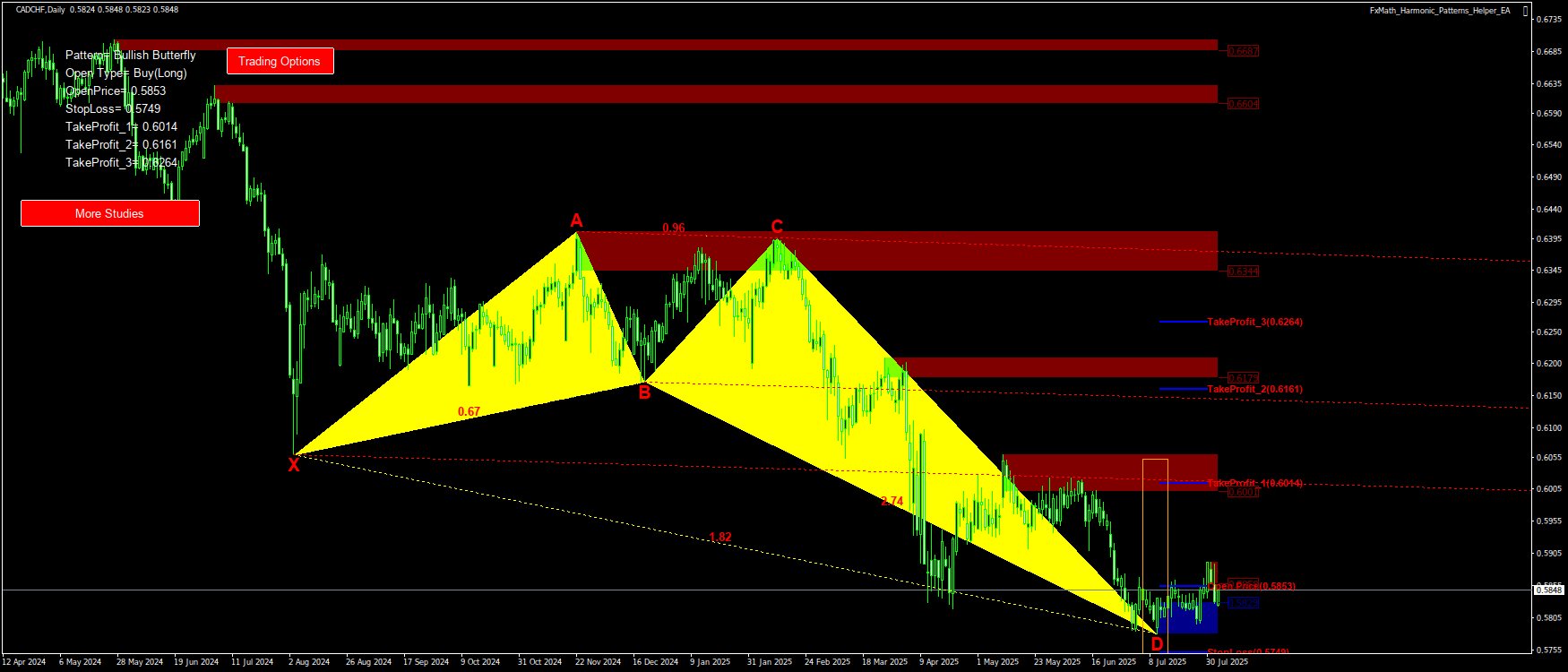Click the EA status icon in top-right corner
Screen dimensions: 1568x672
1526,11
